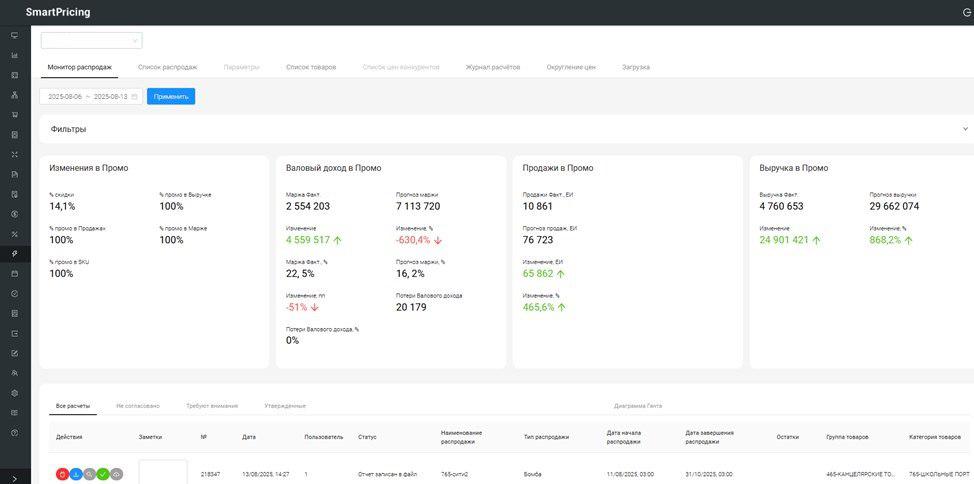Select the Требуют внимания tab
974x484 pixels.
click(x=212, y=406)
